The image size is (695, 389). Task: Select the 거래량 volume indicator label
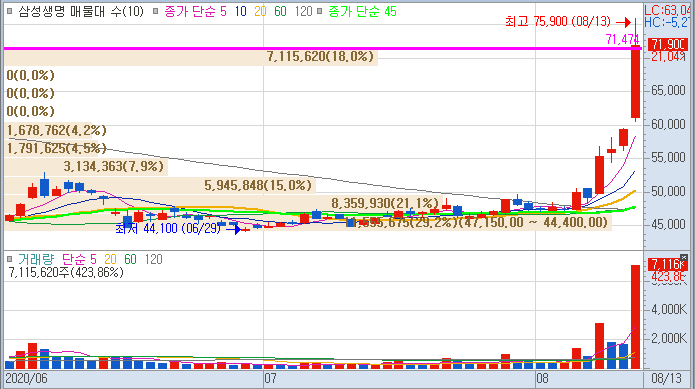pos(35,259)
